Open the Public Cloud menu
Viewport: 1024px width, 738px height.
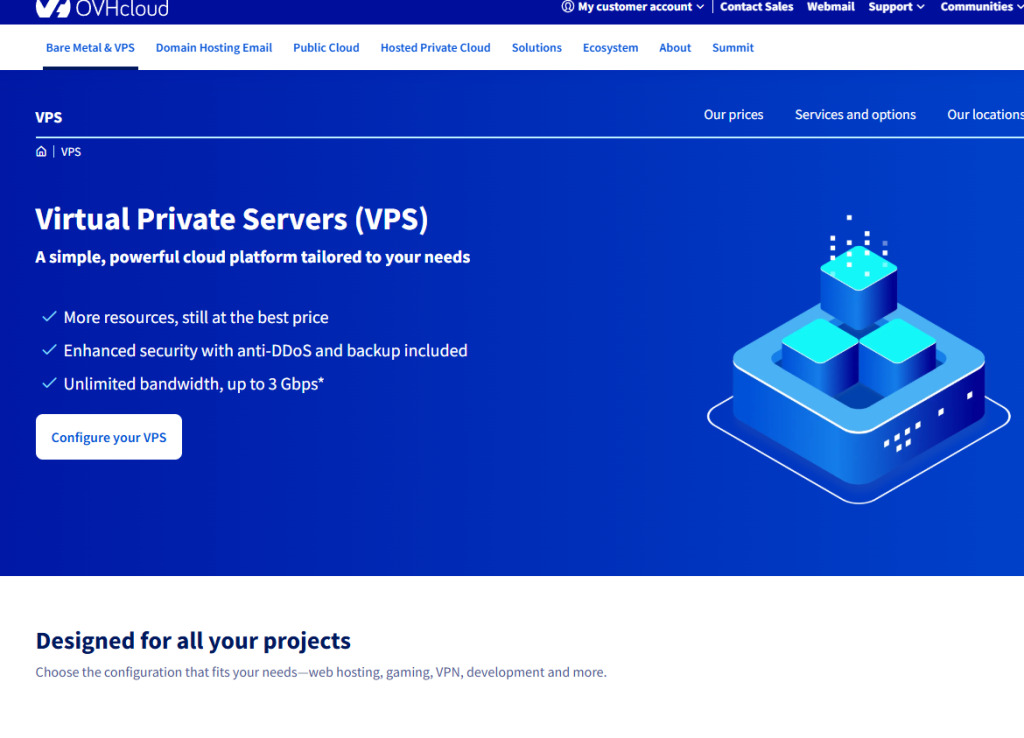[x=326, y=48]
